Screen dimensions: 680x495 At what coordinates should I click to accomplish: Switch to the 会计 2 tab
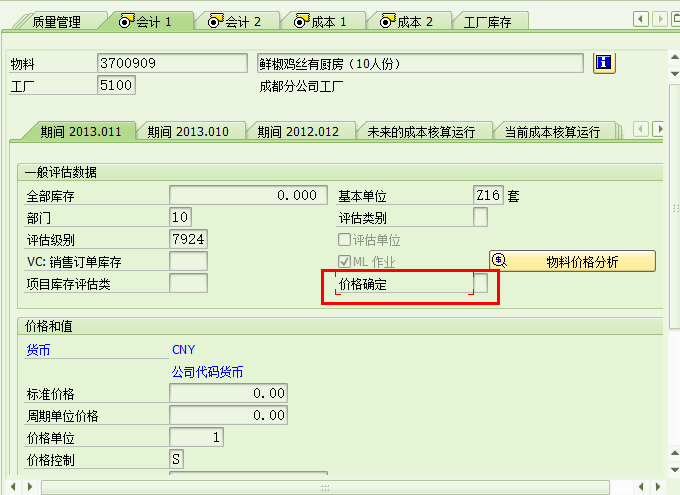click(235, 21)
